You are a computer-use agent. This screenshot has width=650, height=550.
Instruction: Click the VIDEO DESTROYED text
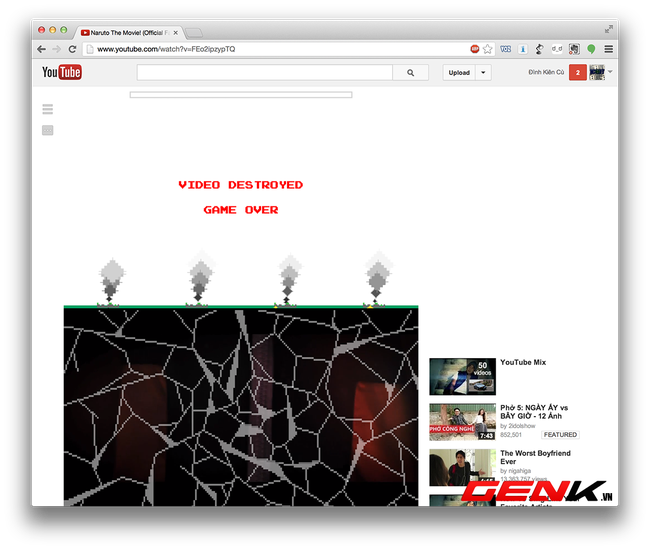click(240, 185)
